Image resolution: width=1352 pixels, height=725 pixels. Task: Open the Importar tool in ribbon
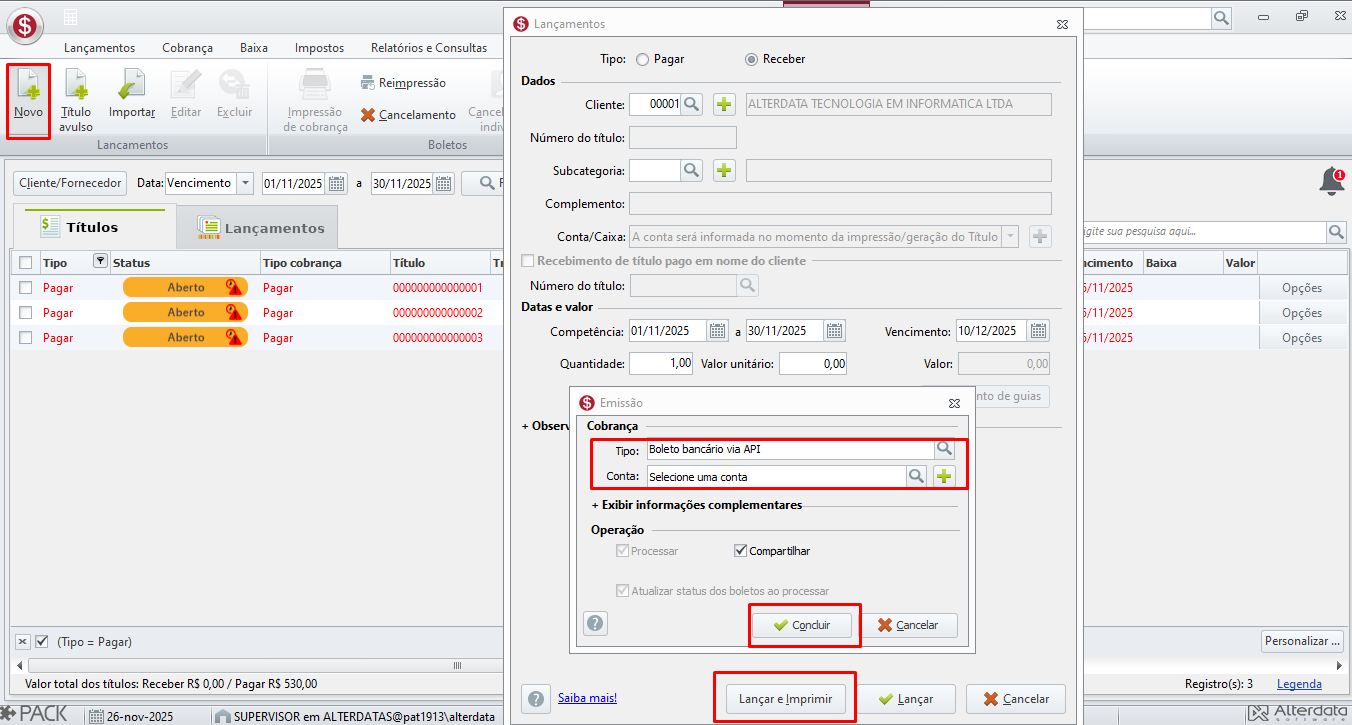(132, 85)
